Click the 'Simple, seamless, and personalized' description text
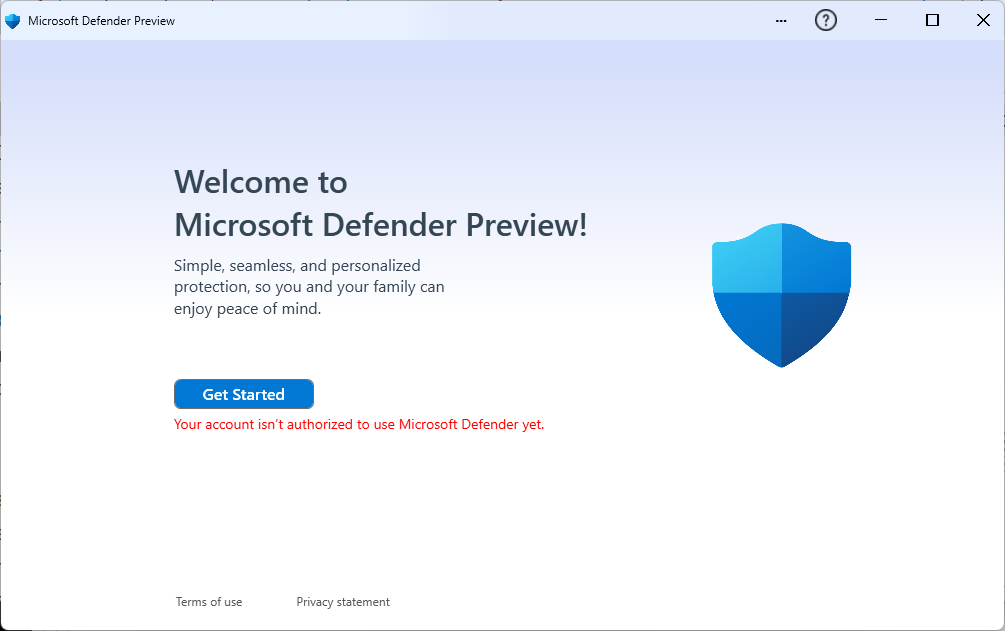1005x631 pixels. 309,287
